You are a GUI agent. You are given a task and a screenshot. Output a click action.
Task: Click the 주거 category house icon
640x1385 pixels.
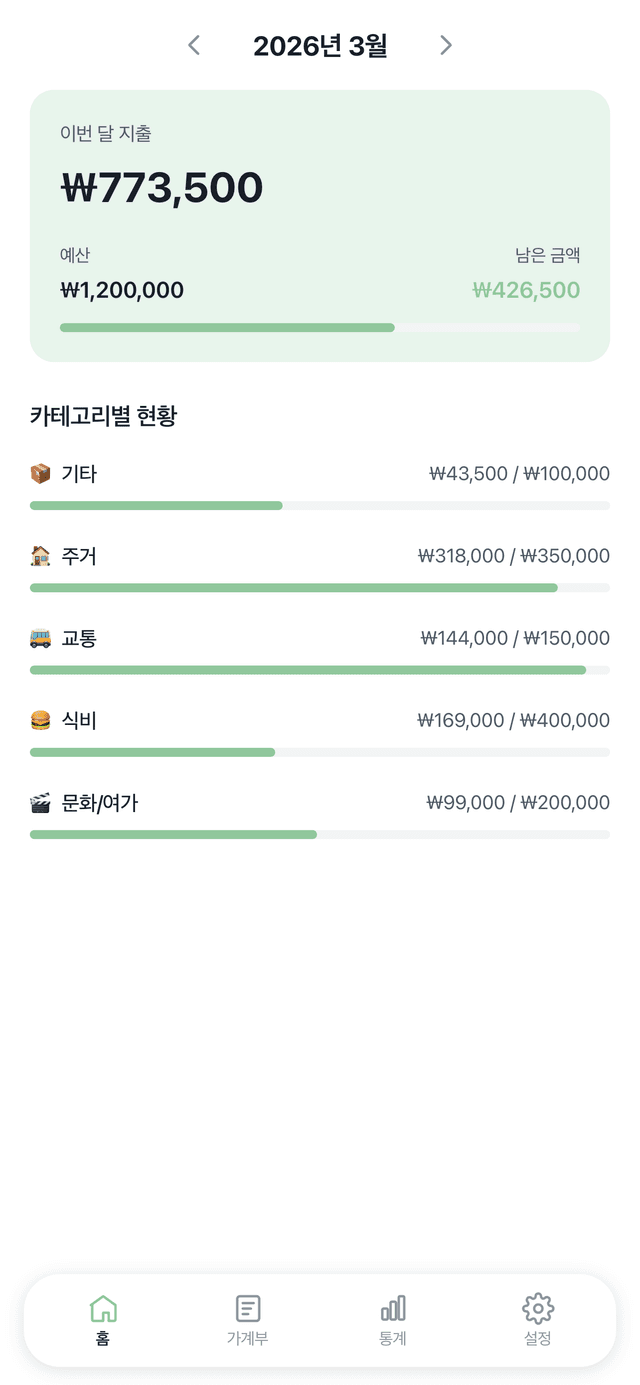point(39,556)
